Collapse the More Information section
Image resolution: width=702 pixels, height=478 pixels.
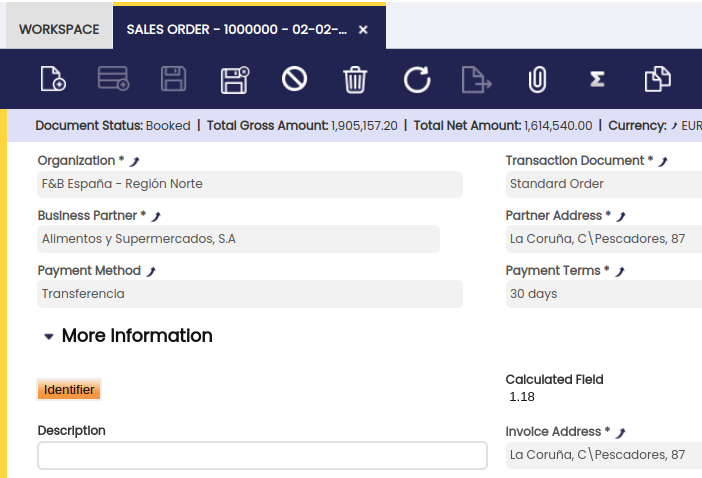49,337
